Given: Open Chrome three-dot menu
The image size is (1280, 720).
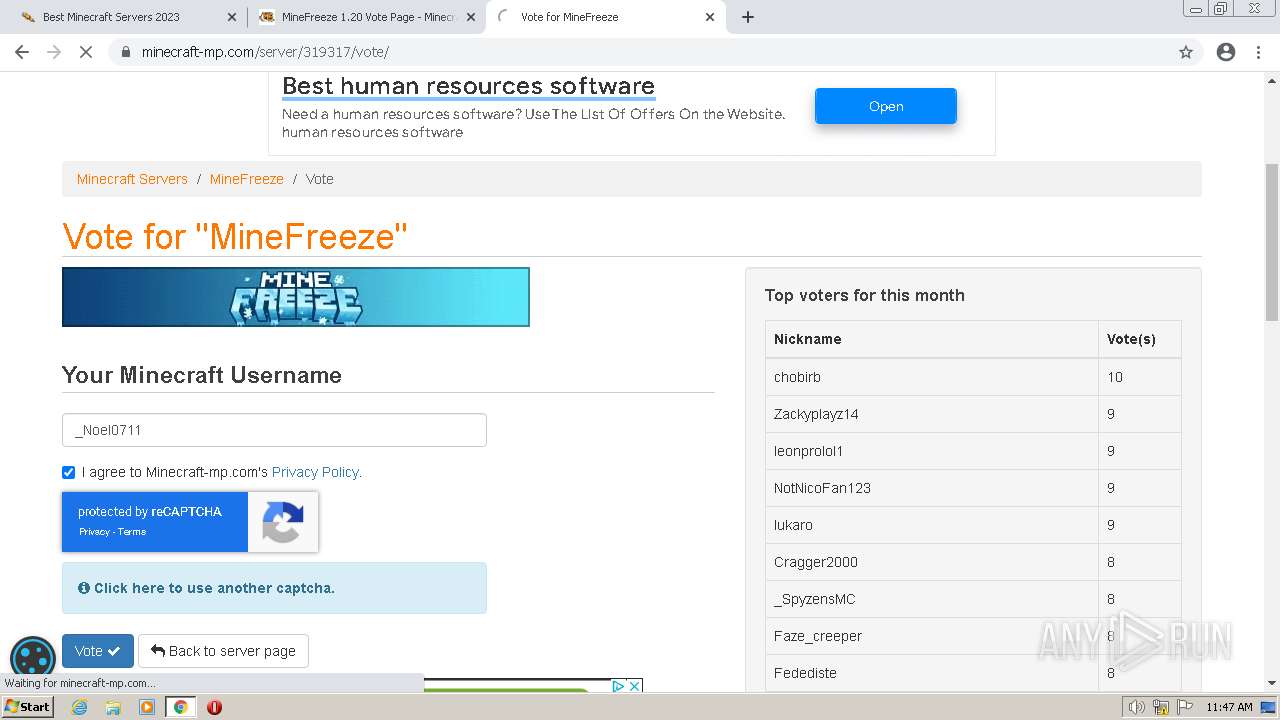Looking at the screenshot, I should 1258,52.
